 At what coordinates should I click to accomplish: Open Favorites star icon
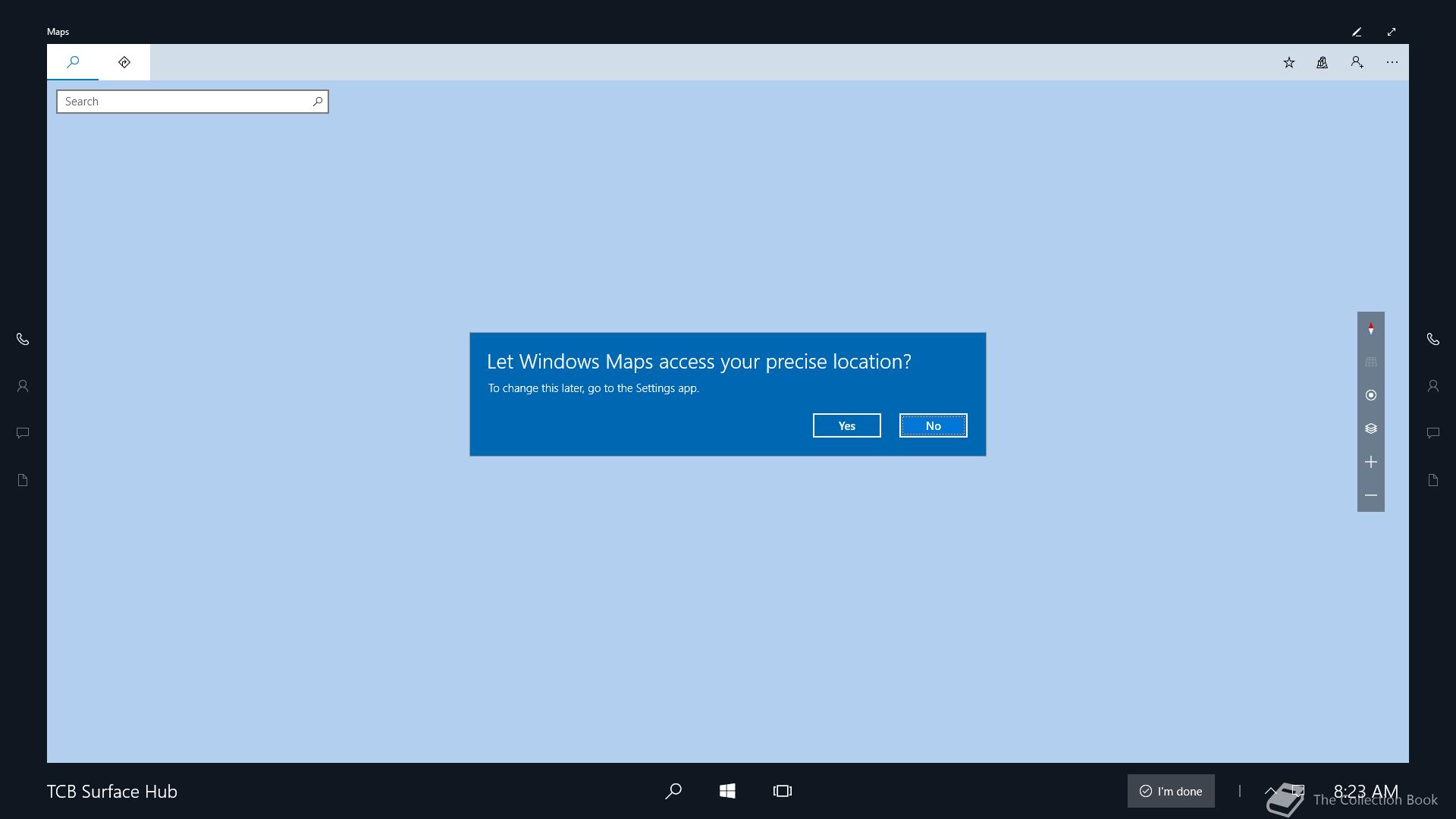tap(1289, 63)
